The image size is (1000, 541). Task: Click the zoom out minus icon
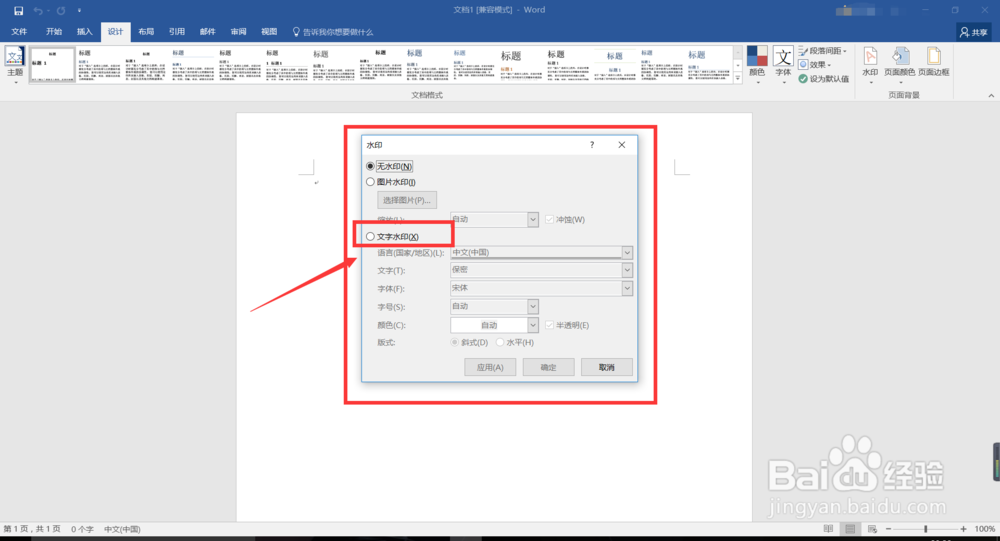888,529
